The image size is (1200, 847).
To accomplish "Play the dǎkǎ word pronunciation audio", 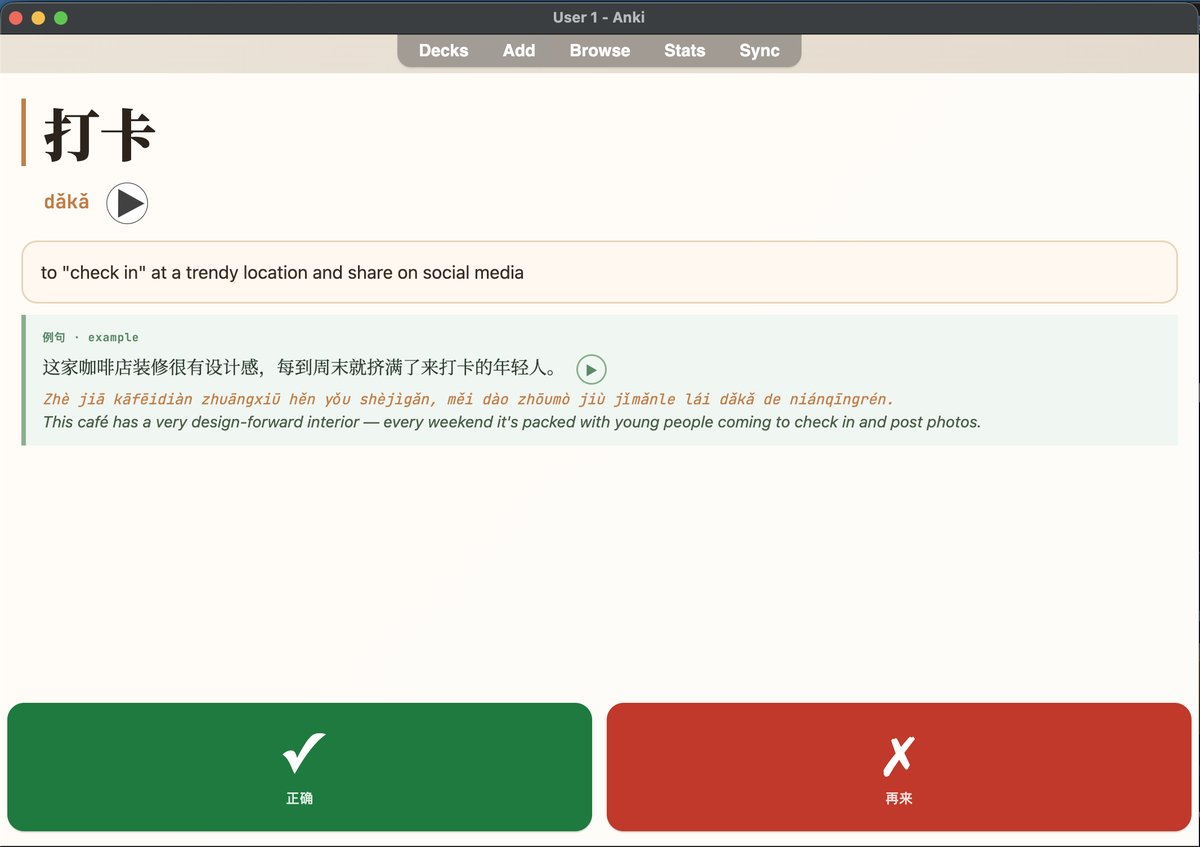I will tap(127, 203).
